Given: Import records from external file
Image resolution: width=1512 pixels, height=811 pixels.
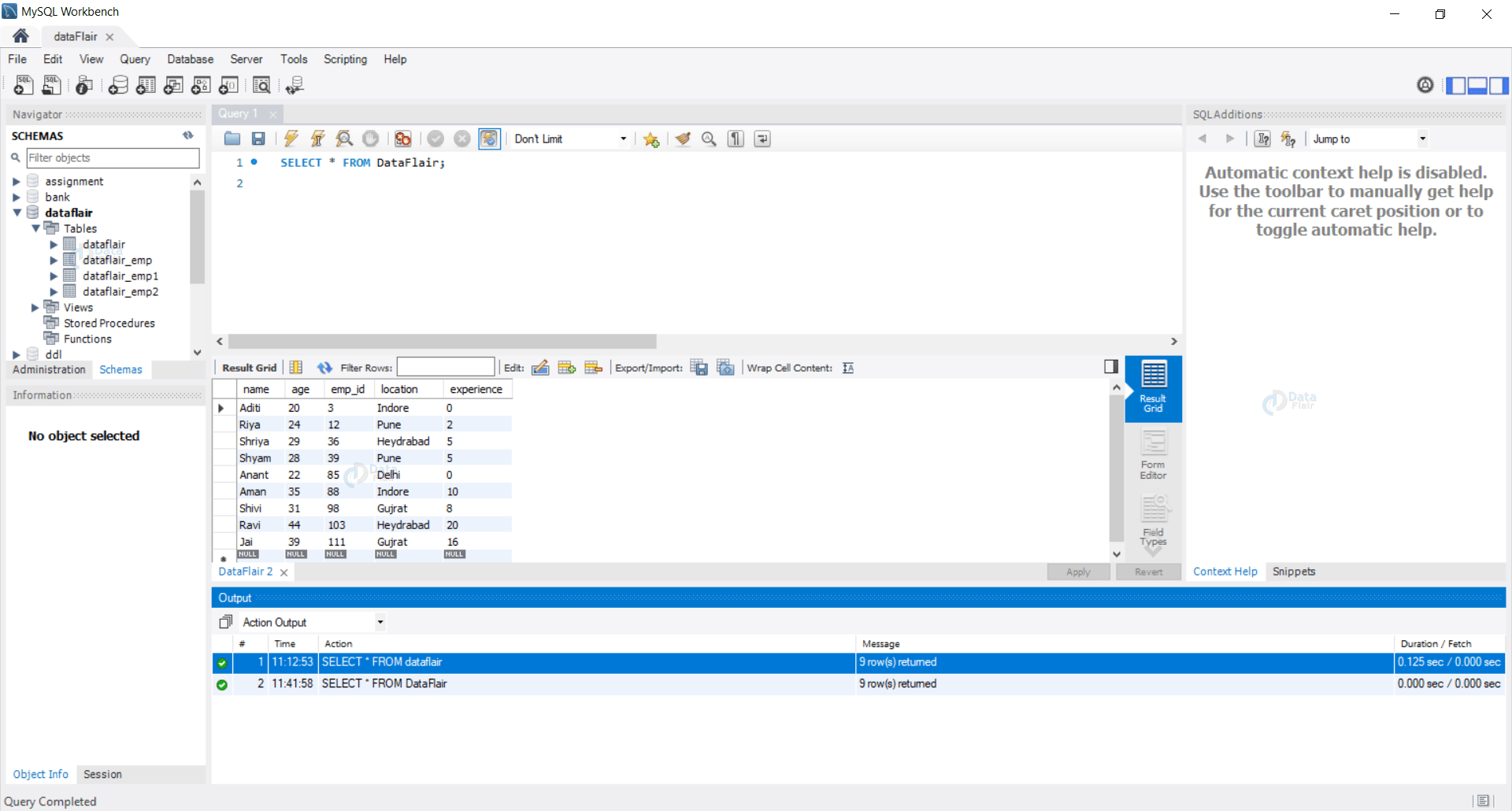Looking at the screenshot, I should [725, 368].
